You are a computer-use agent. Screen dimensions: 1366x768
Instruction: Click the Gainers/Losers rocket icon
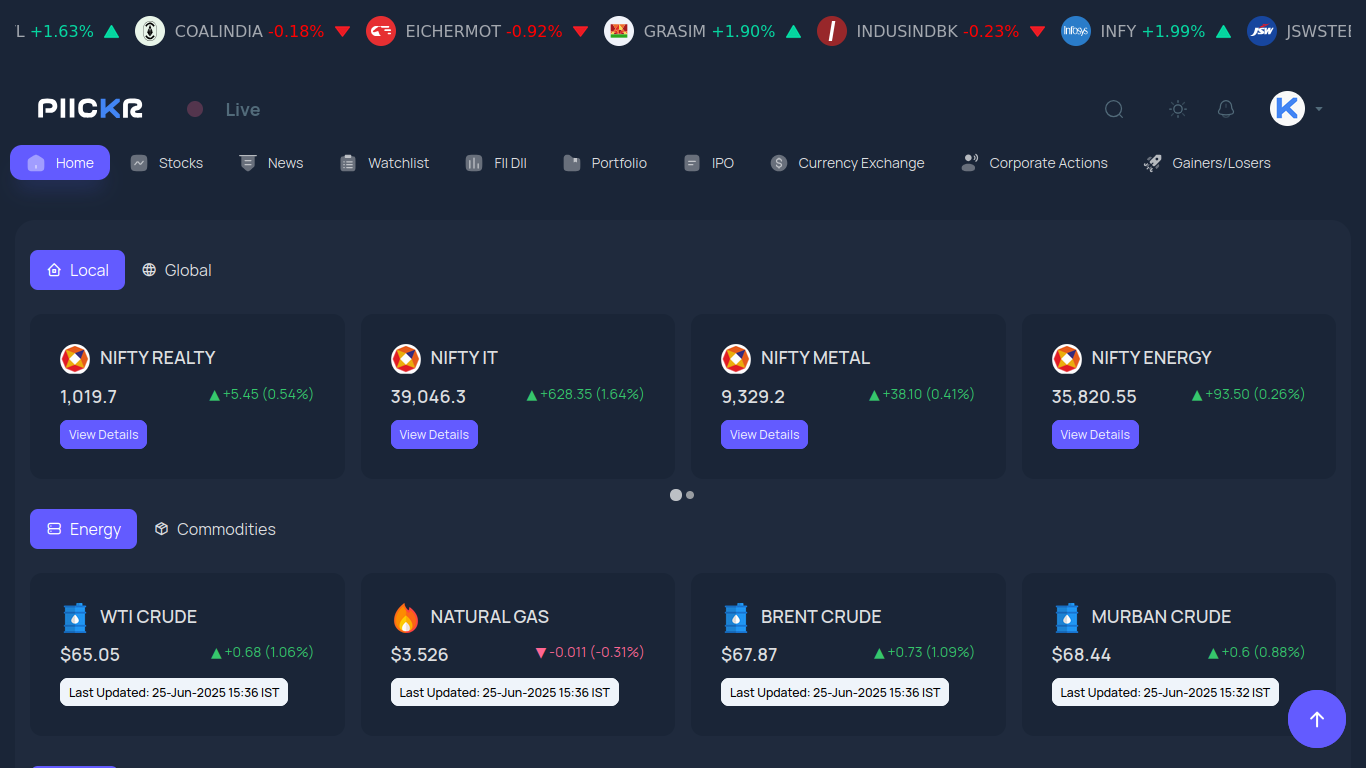click(x=1151, y=162)
